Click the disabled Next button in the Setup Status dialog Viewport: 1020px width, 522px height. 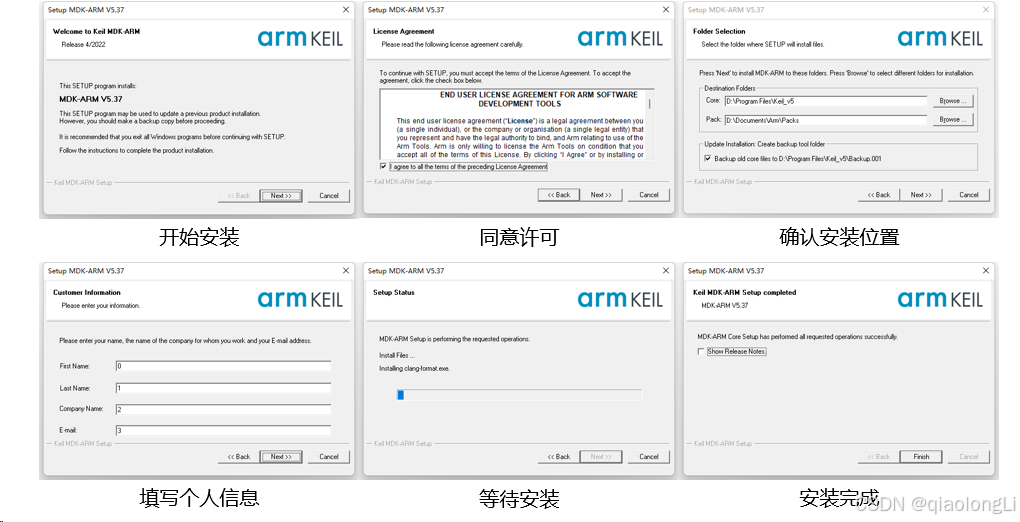[601, 457]
